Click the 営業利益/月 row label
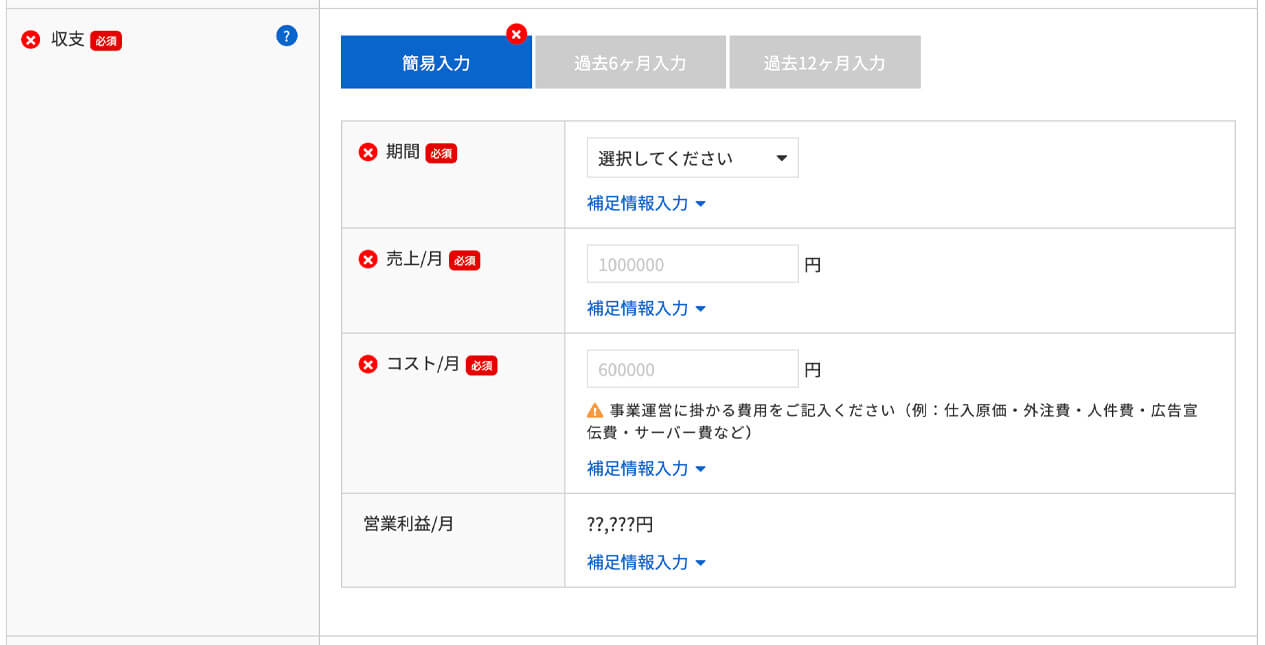The height and width of the screenshot is (645, 1265). pyautogui.click(x=409, y=523)
